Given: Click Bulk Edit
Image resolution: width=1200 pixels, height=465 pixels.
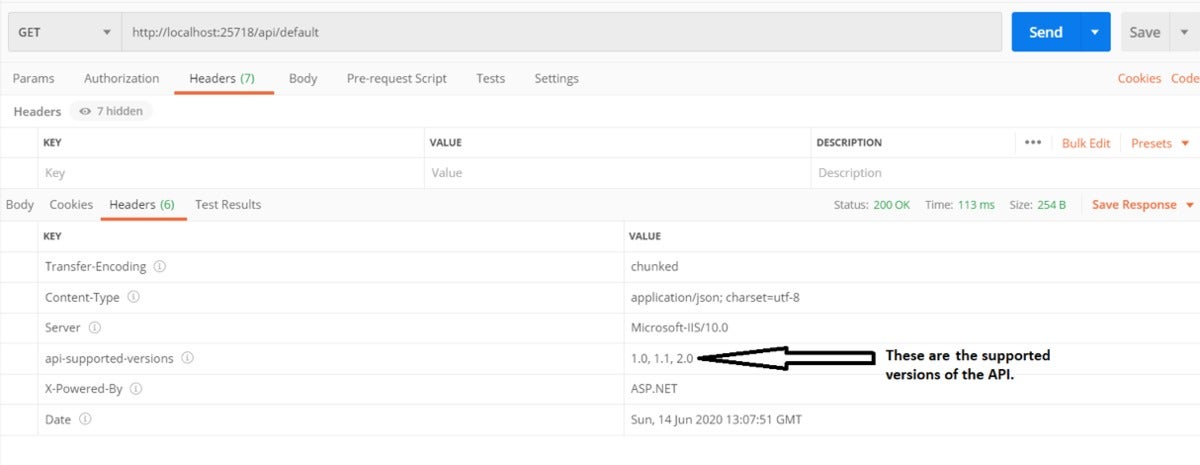Looking at the screenshot, I should coord(1086,143).
